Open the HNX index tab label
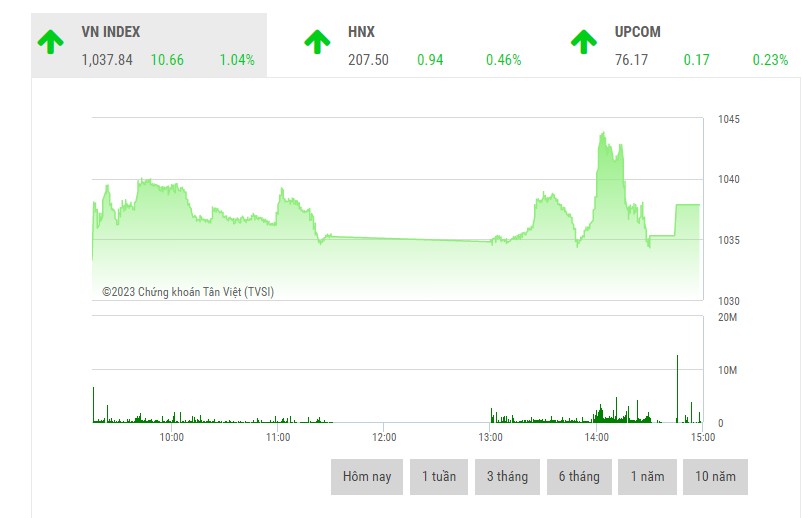This screenshot has height=518, width=802. pyautogui.click(x=361, y=32)
